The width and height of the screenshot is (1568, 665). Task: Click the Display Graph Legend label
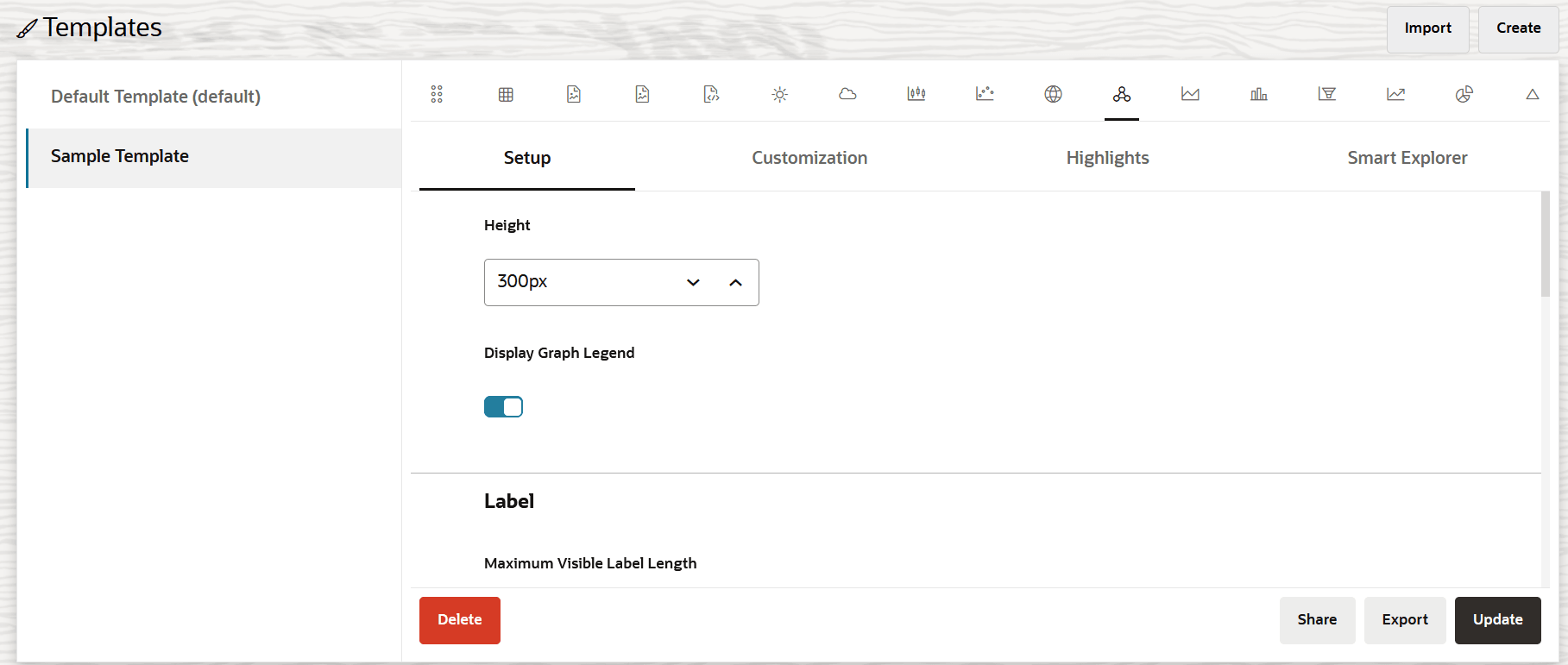point(559,353)
